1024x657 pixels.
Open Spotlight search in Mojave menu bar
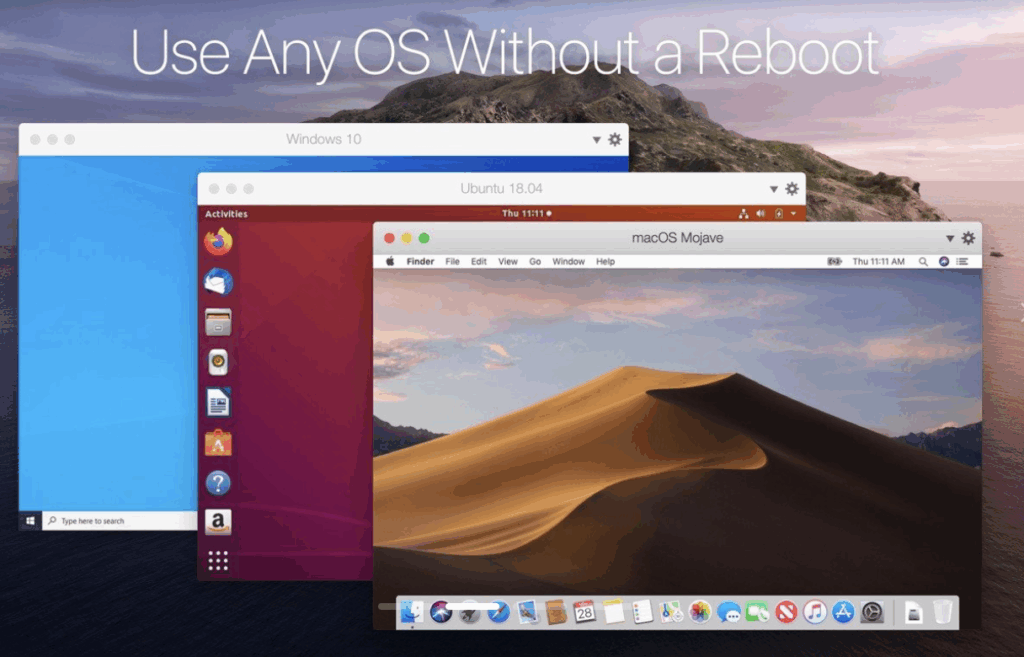(923, 261)
